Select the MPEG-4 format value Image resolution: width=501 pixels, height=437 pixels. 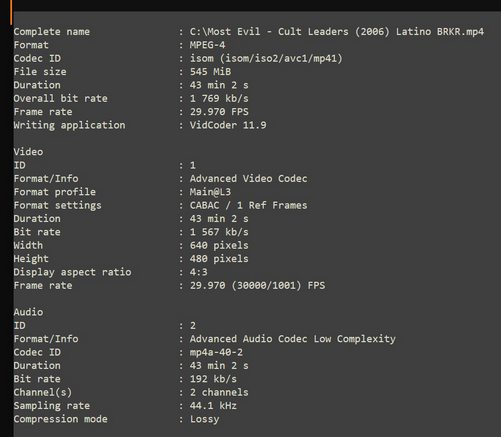pos(207,45)
